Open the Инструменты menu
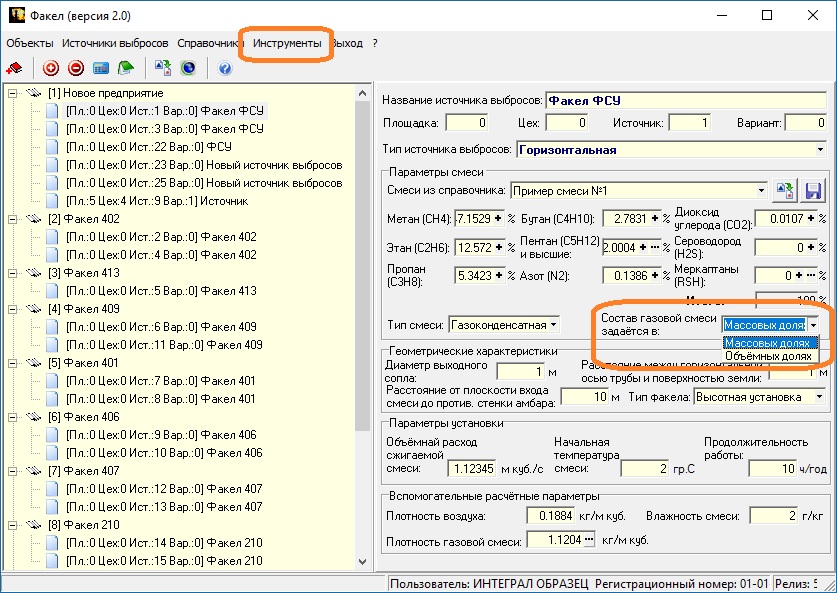This screenshot has height=593, width=837. click(287, 44)
